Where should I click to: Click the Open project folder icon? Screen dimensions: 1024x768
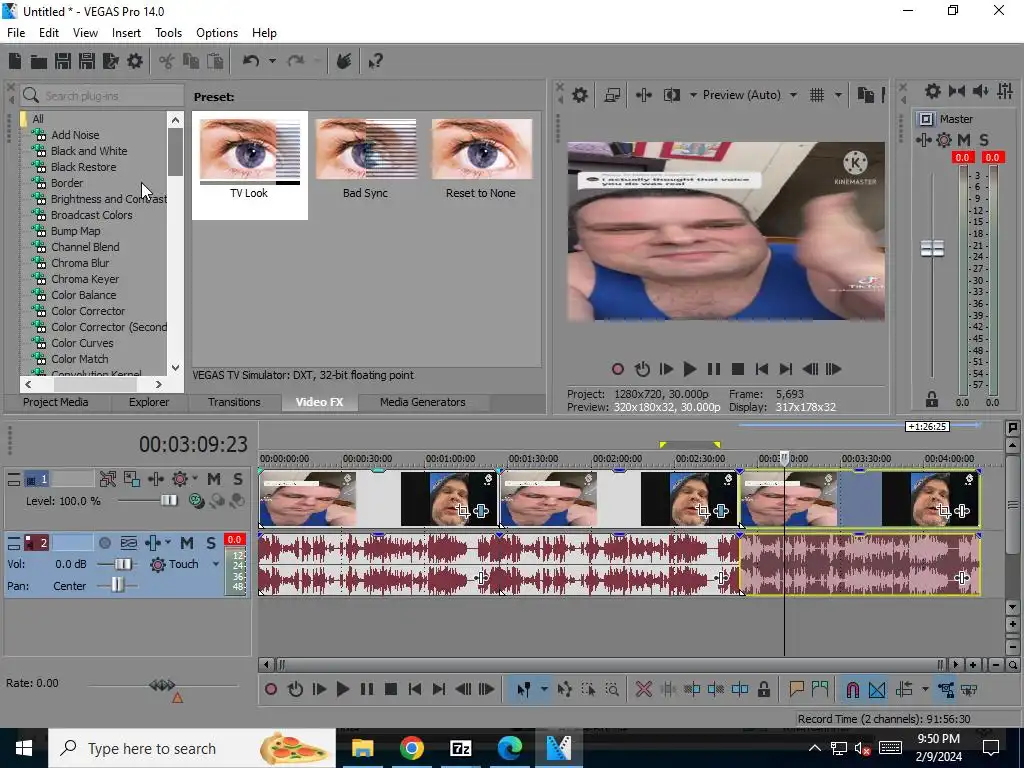tap(39, 61)
